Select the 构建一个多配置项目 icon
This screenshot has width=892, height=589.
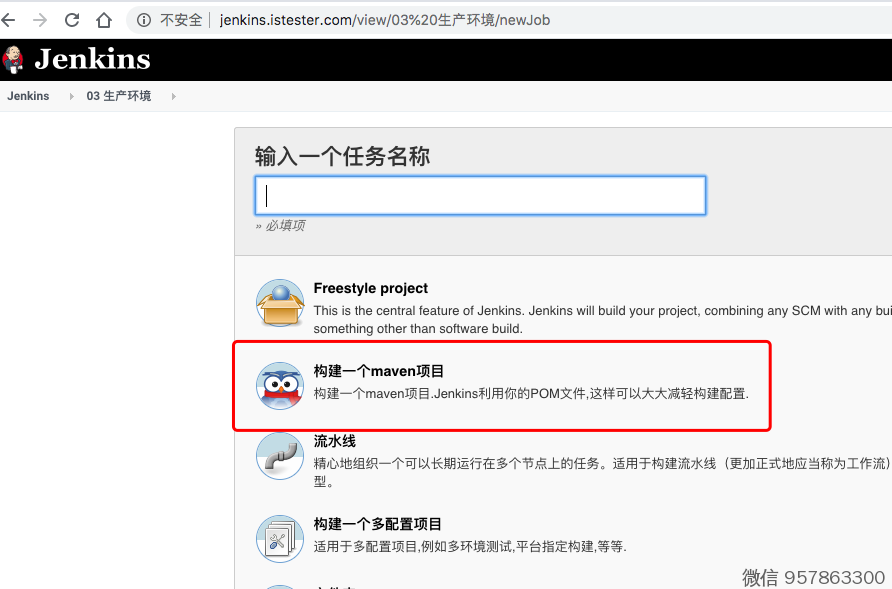(x=280, y=539)
